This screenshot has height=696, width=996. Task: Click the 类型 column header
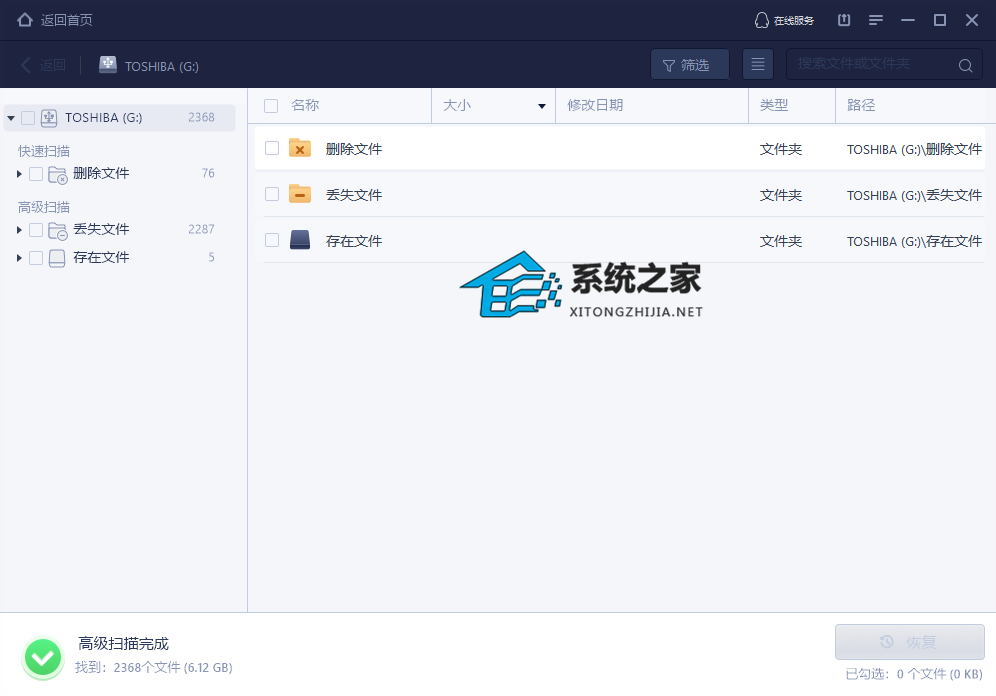tap(774, 106)
